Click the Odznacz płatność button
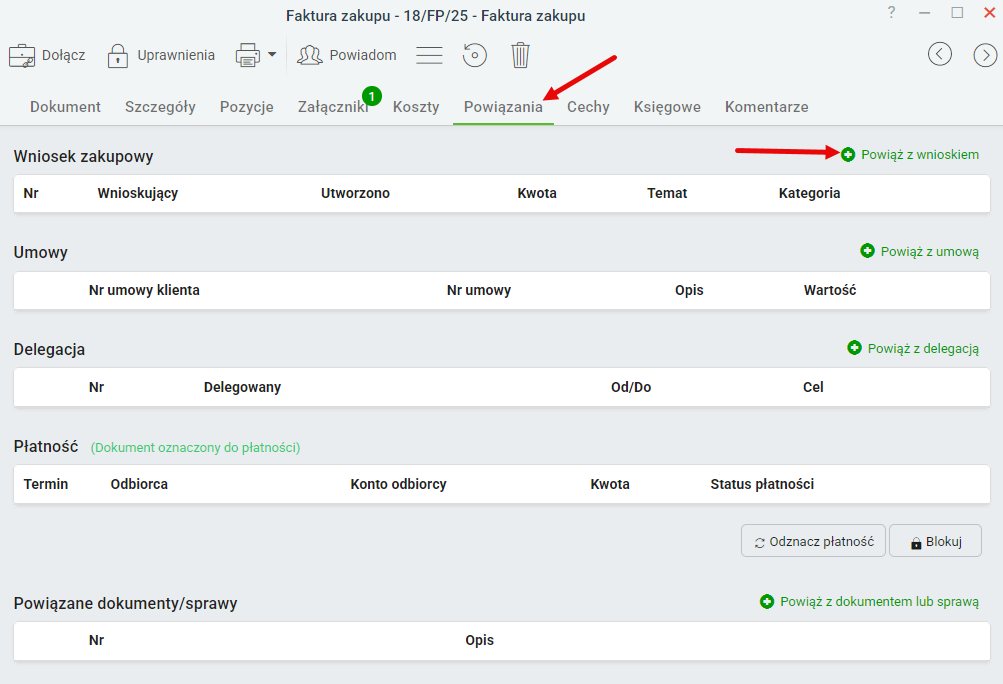Viewport: 1003px width, 684px height. click(x=814, y=541)
